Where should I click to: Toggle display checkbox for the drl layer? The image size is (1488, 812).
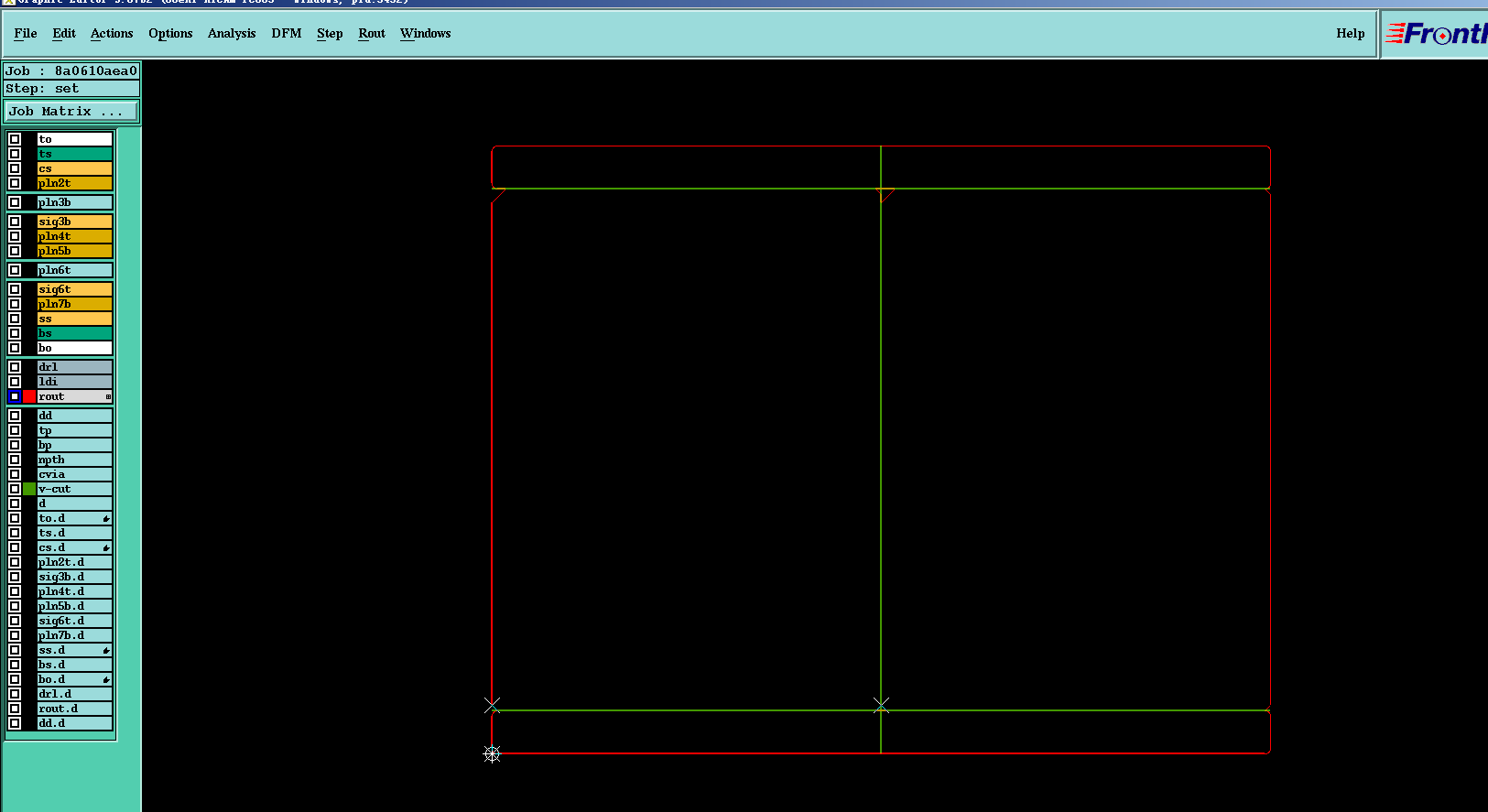(15, 367)
